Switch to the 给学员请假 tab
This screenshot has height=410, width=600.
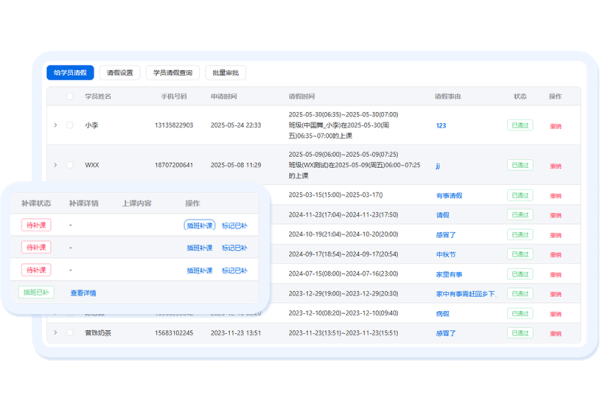(70, 73)
